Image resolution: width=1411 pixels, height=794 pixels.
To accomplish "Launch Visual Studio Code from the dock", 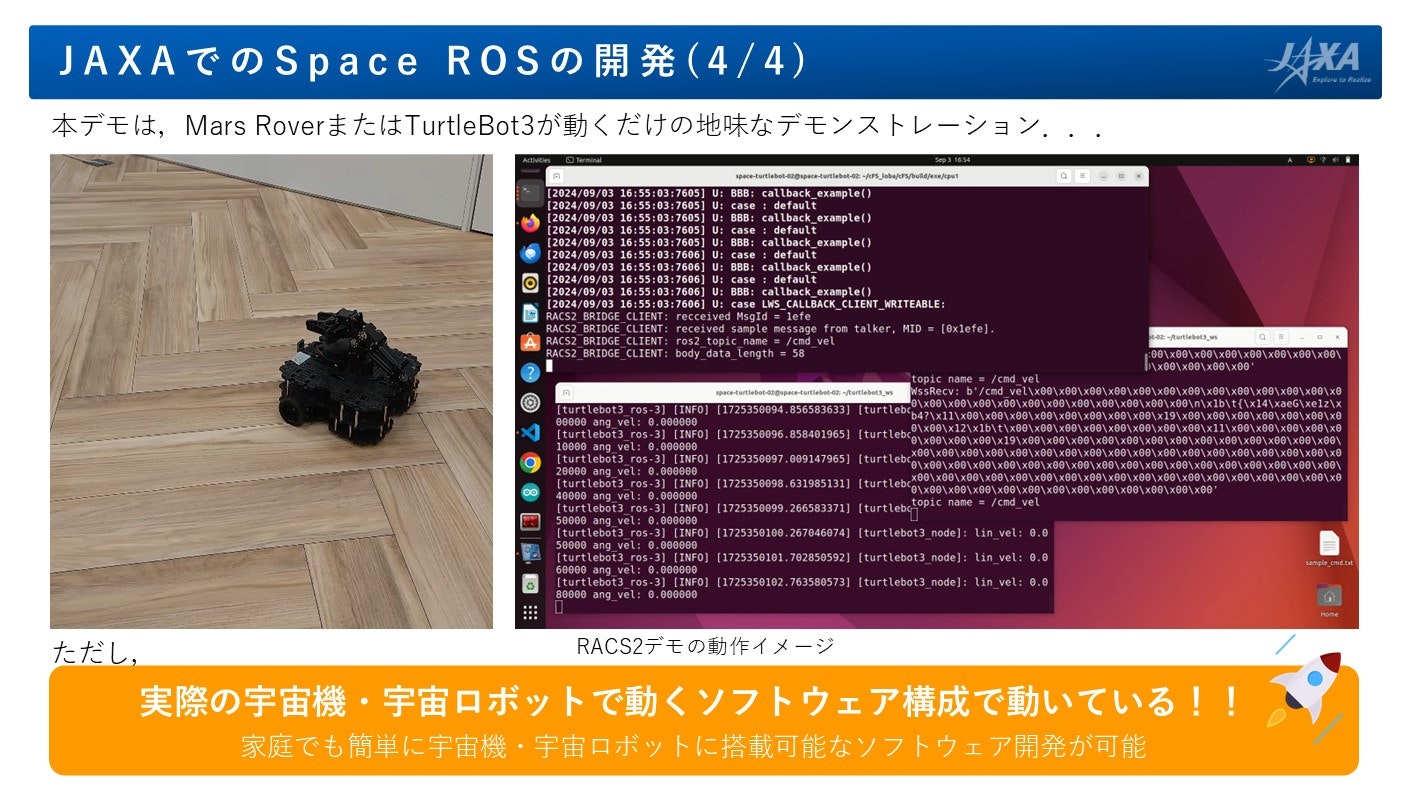I will pos(530,433).
